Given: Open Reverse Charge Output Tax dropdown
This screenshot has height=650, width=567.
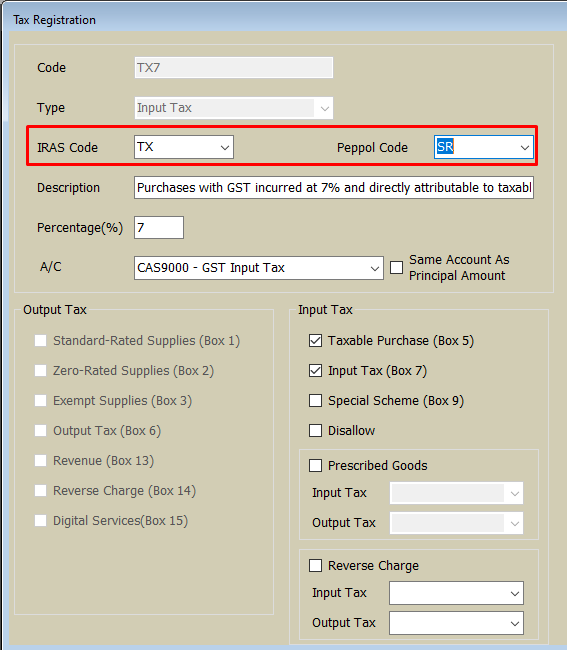Looking at the screenshot, I should [x=456, y=623].
